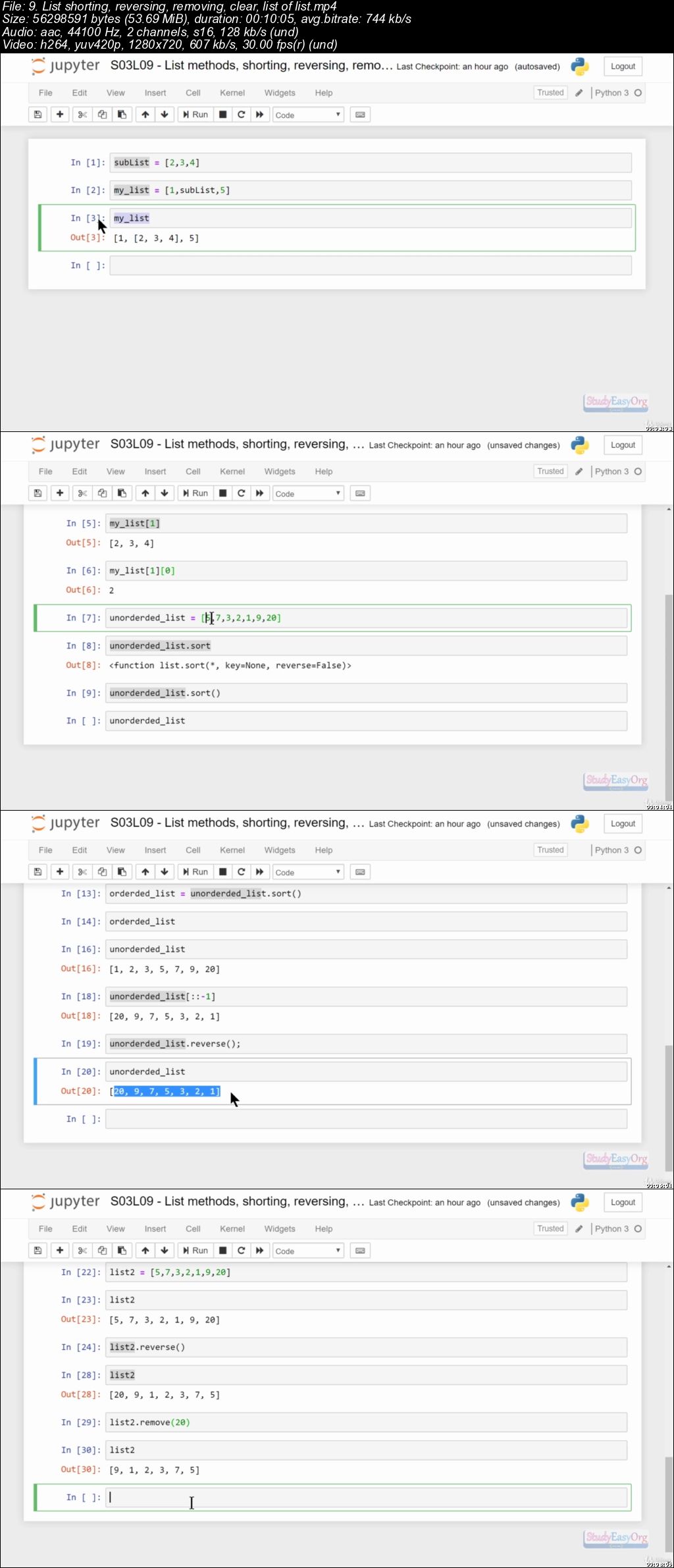Screen dimensions: 674x1568
Task: Open Help menu in frame showing In [29]
Action: coord(323,1229)
